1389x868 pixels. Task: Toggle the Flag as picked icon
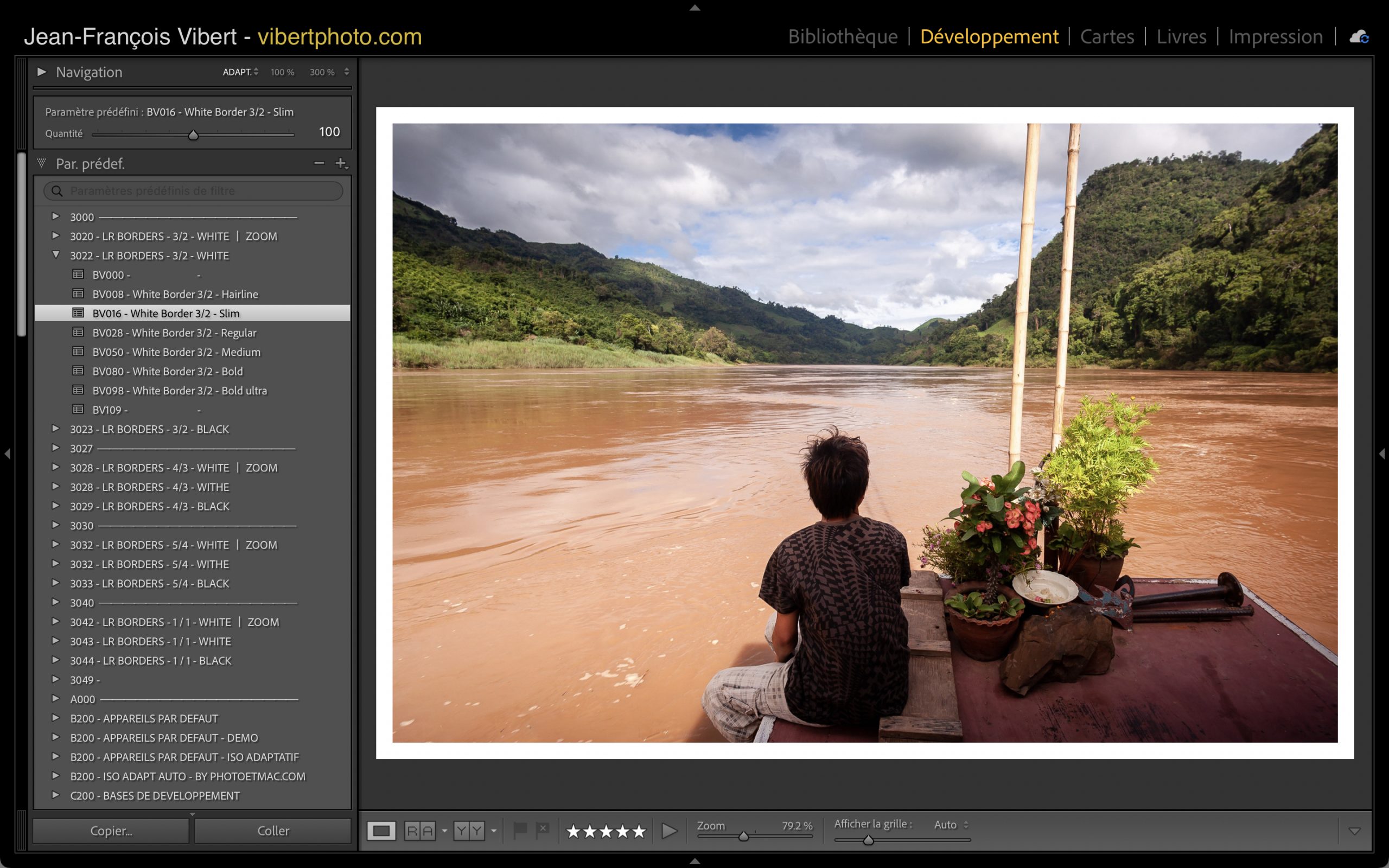point(520,830)
